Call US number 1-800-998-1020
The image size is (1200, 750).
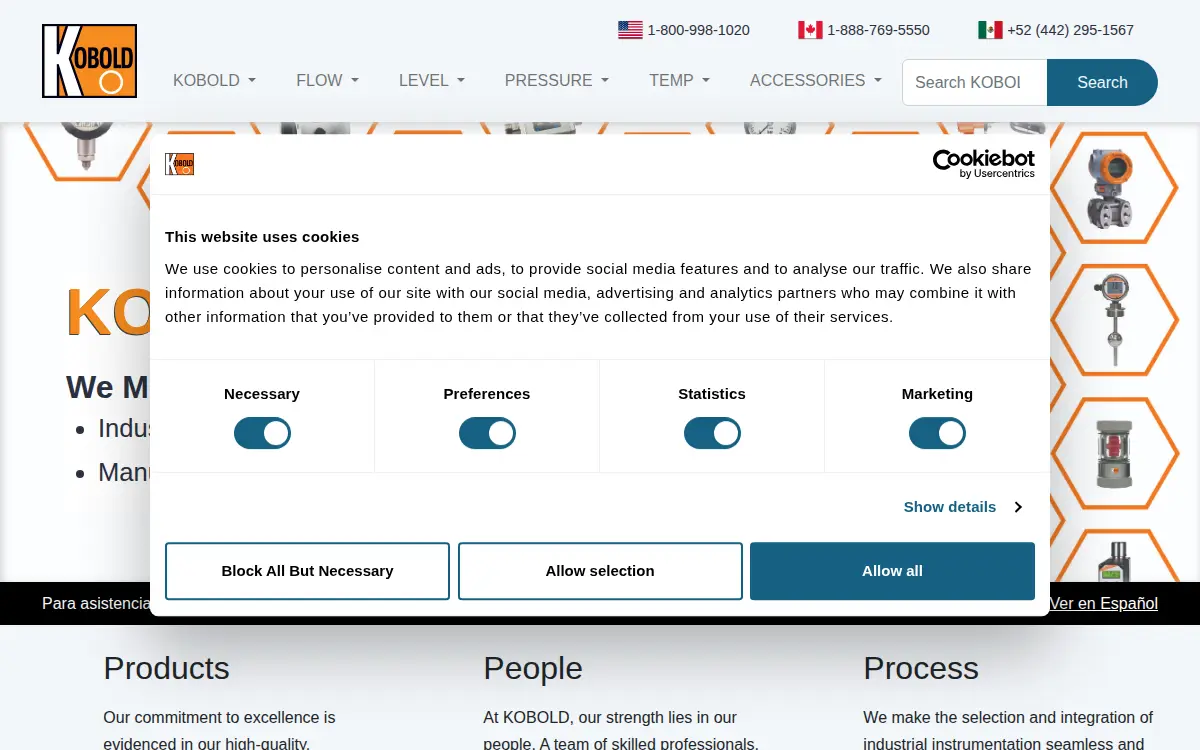tap(698, 30)
